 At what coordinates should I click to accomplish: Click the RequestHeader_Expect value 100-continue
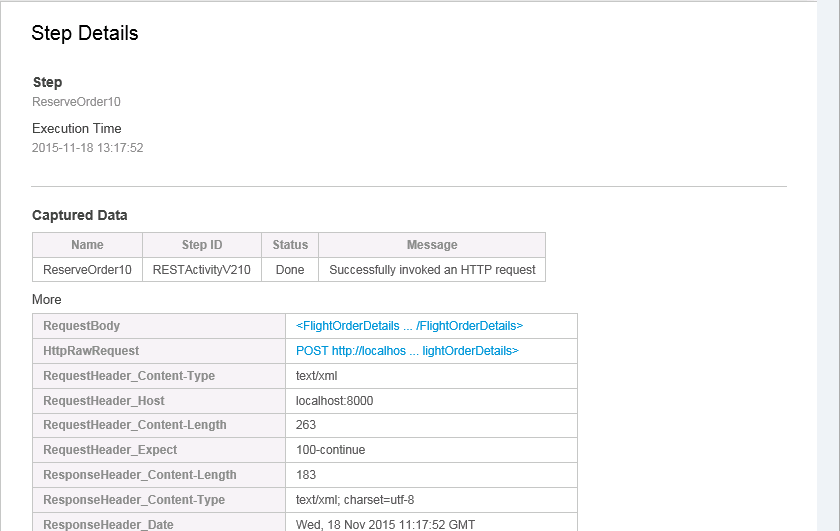coord(331,450)
